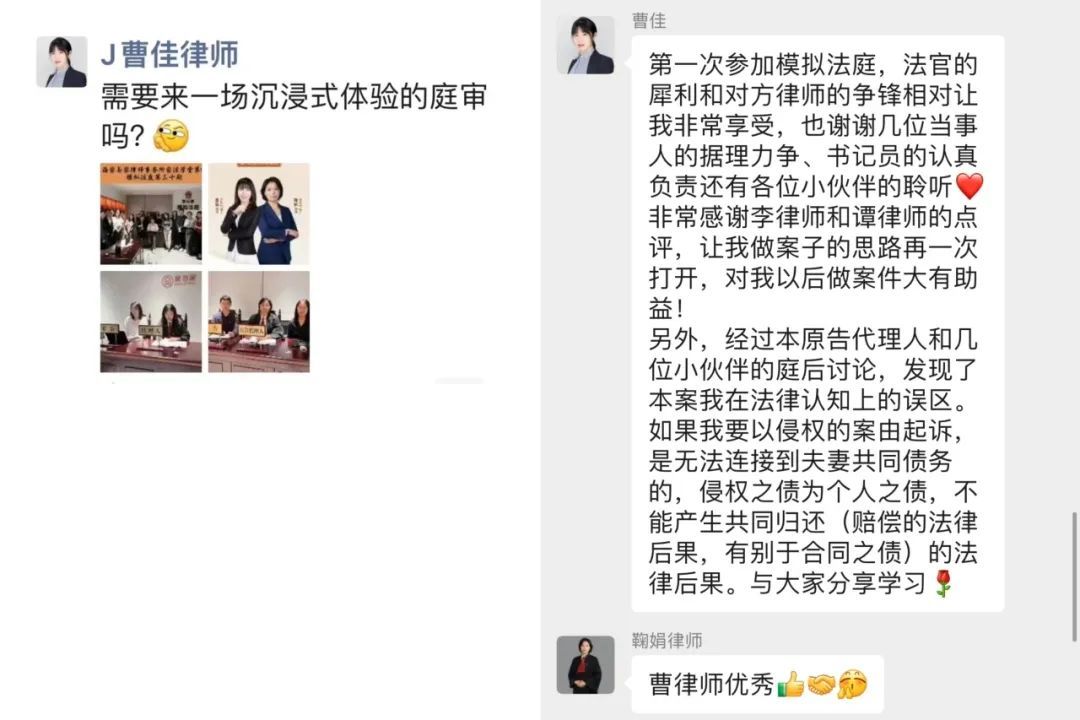Open the group photo thumbnail with banner

pos(151,214)
